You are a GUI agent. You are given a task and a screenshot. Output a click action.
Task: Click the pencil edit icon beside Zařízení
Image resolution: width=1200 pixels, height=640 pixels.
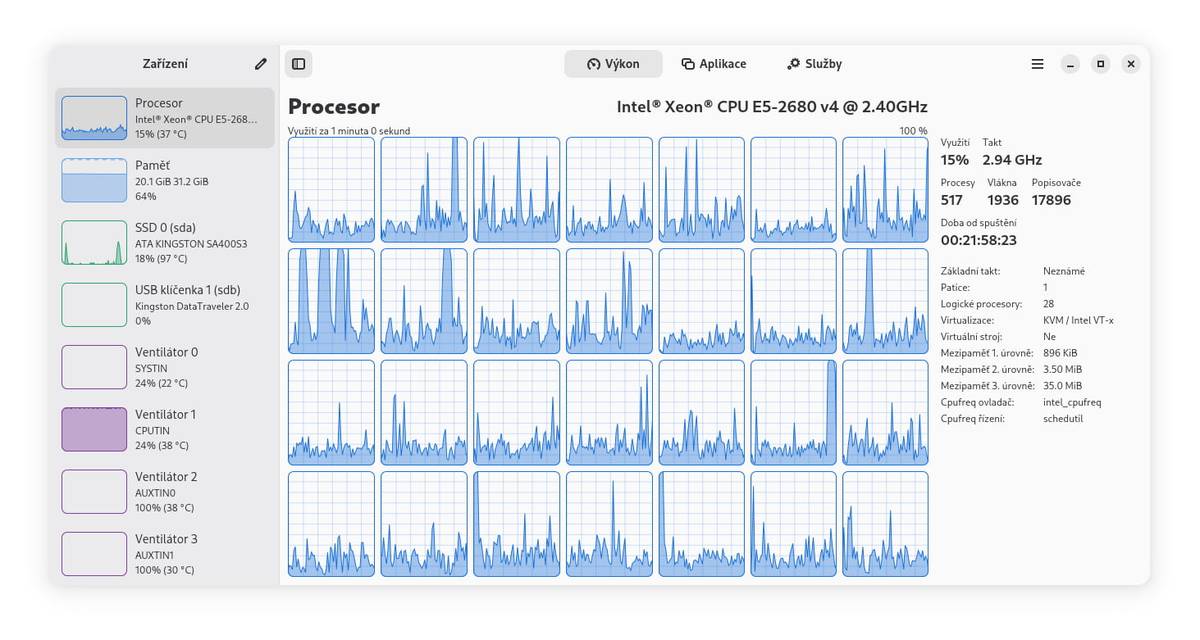pyautogui.click(x=261, y=64)
